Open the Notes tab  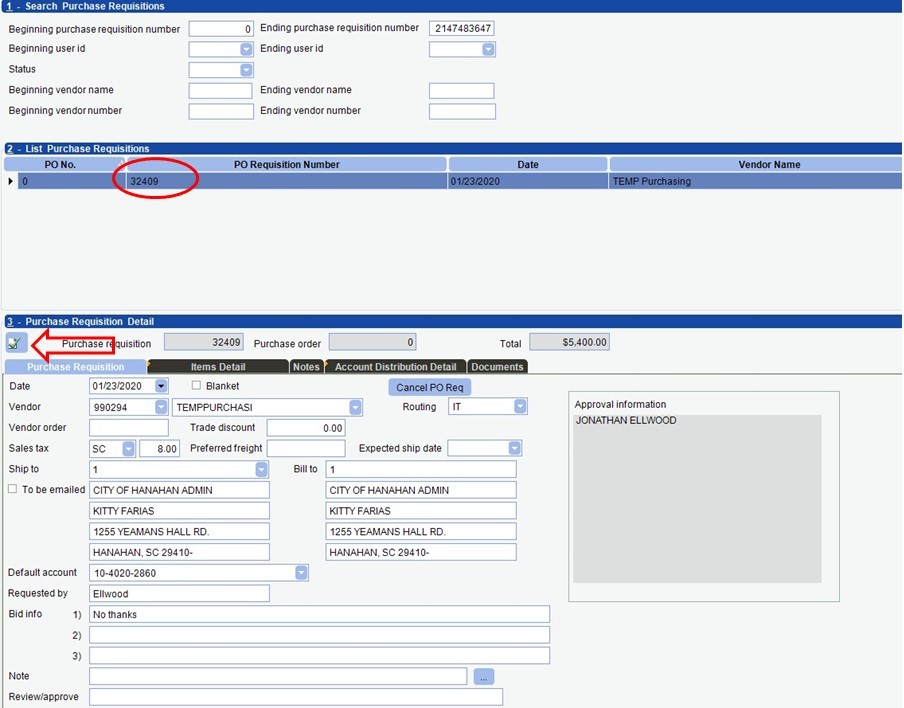pyautogui.click(x=306, y=367)
